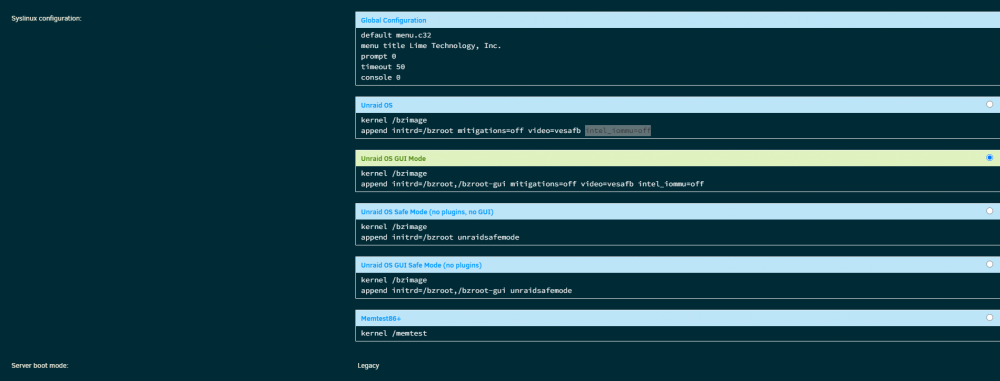Select the Unraid OS Safe Mode radio button
Viewport: 1000px width, 381px height.
[x=989, y=211]
